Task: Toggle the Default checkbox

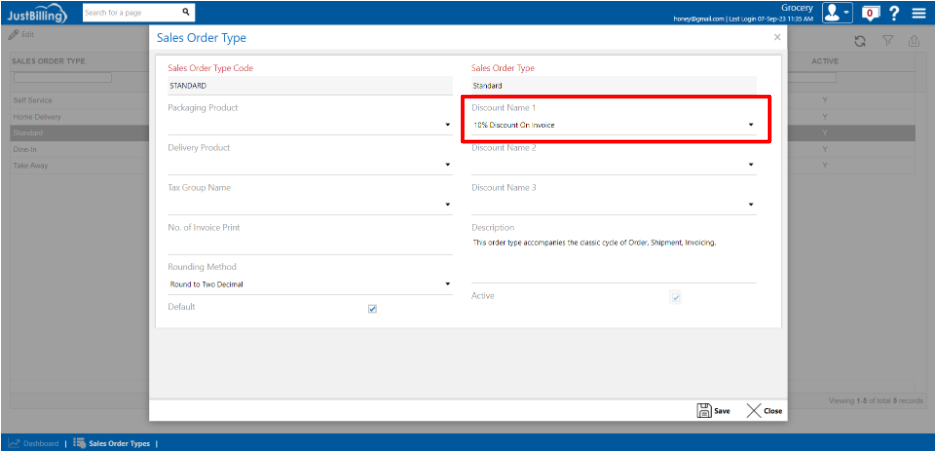Action: coord(372,309)
